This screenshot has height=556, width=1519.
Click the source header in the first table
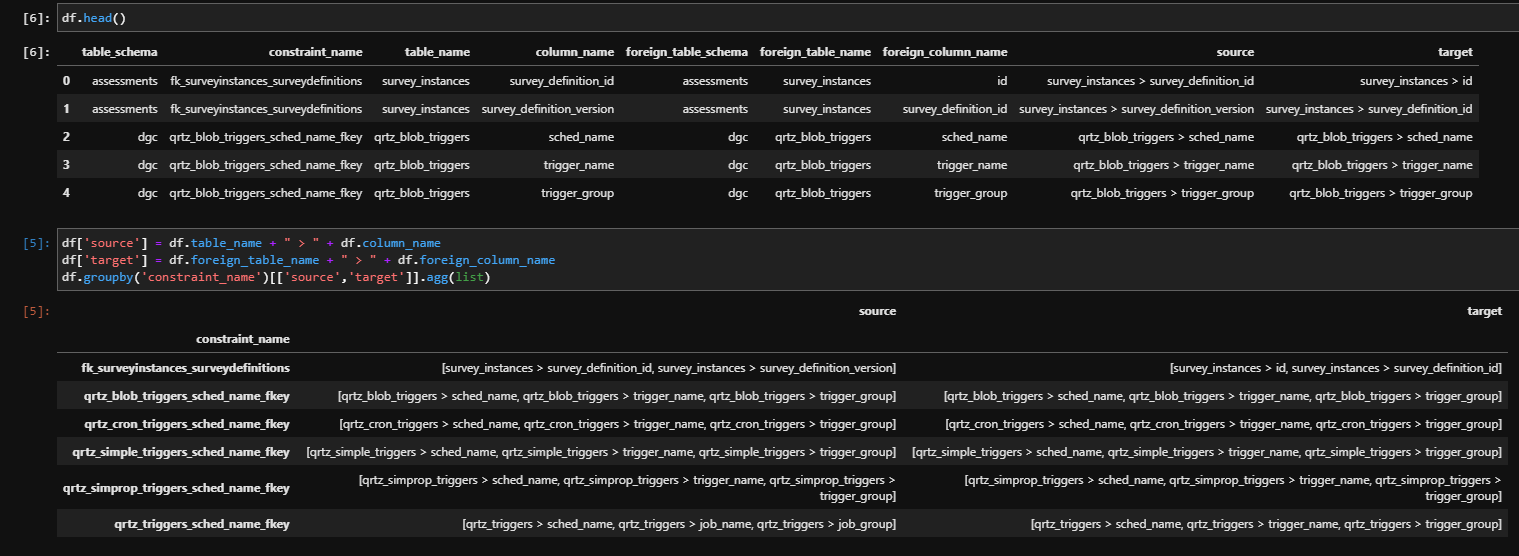click(1235, 52)
